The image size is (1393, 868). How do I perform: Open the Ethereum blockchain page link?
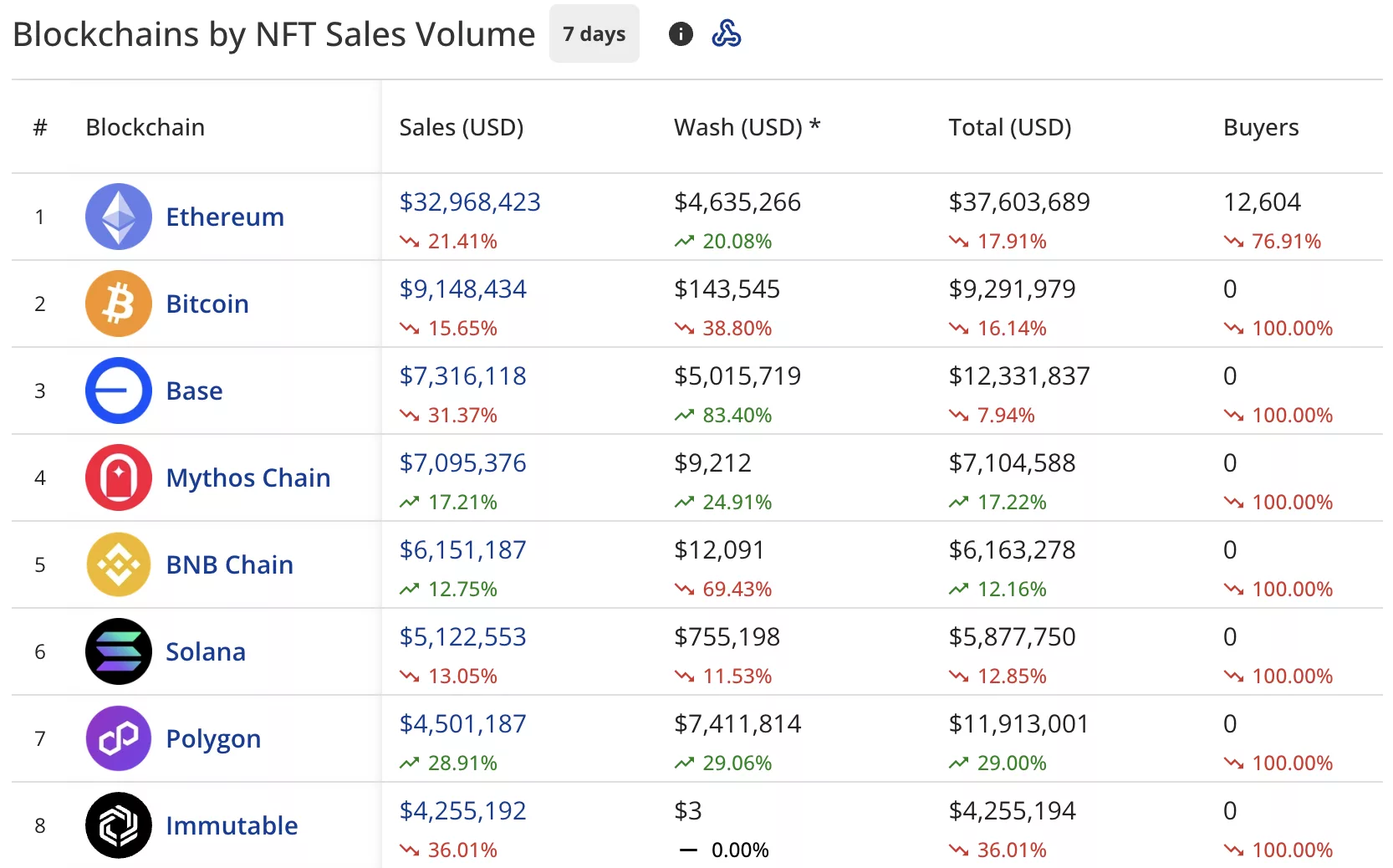[x=224, y=217]
